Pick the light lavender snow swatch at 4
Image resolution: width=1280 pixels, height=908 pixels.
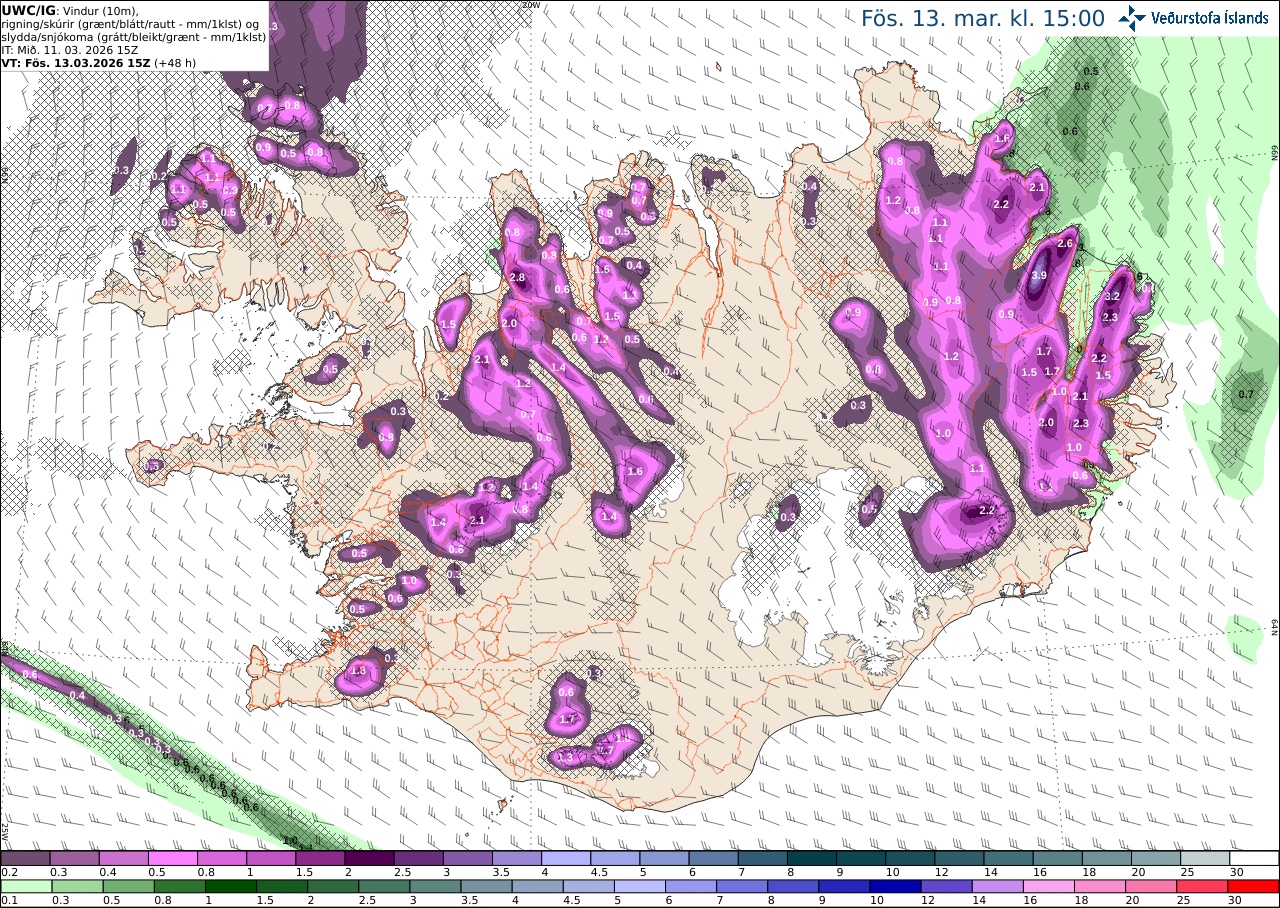point(566,858)
